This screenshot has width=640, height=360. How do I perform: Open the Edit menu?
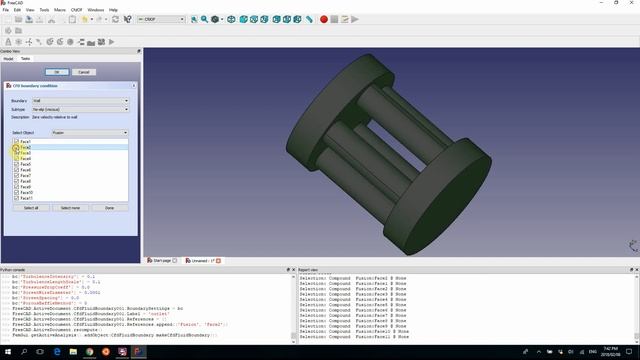tap(18, 10)
